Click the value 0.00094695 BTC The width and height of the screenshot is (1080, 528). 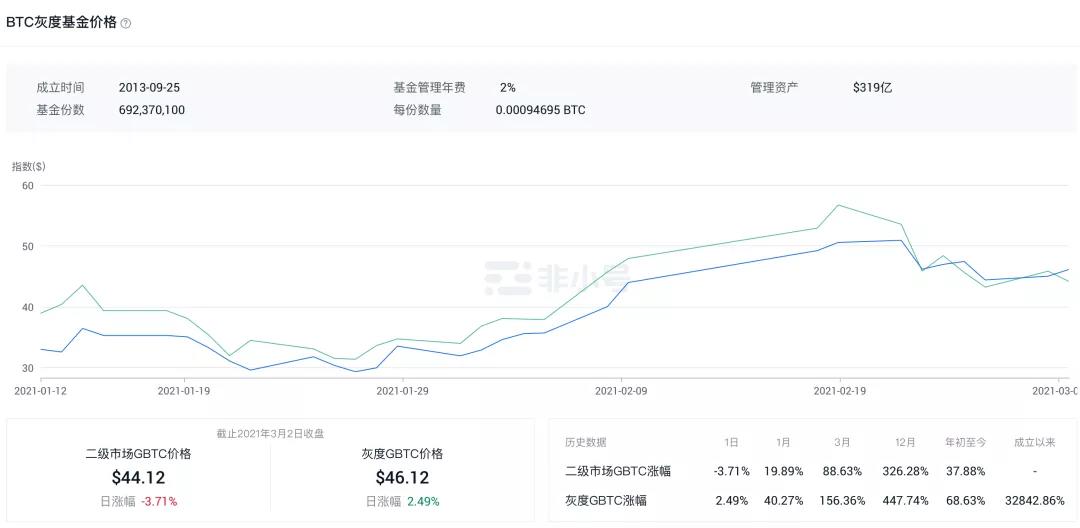click(x=541, y=109)
